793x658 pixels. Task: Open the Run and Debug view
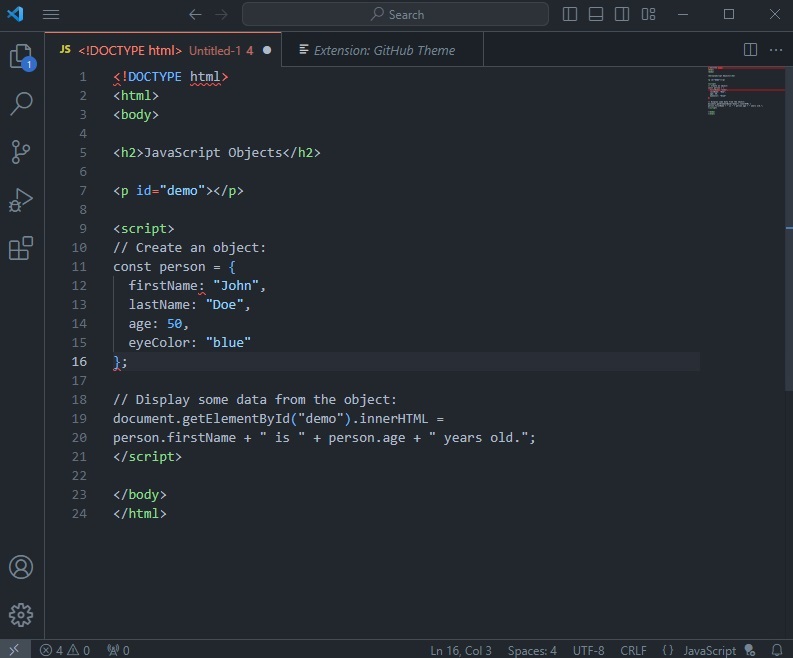(21, 200)
